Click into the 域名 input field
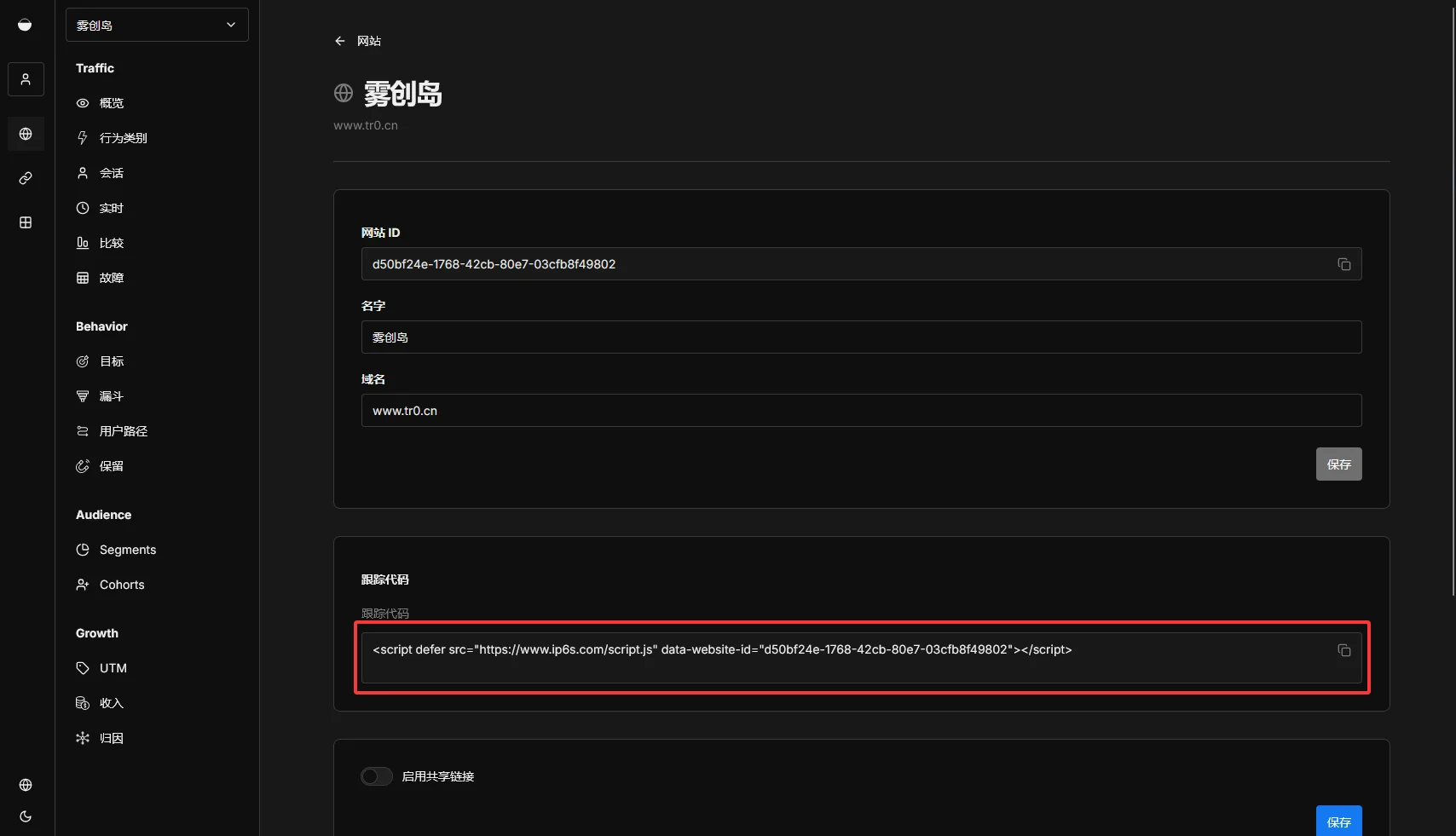This screenshot has height=836, width=1456. coord(861,411)
